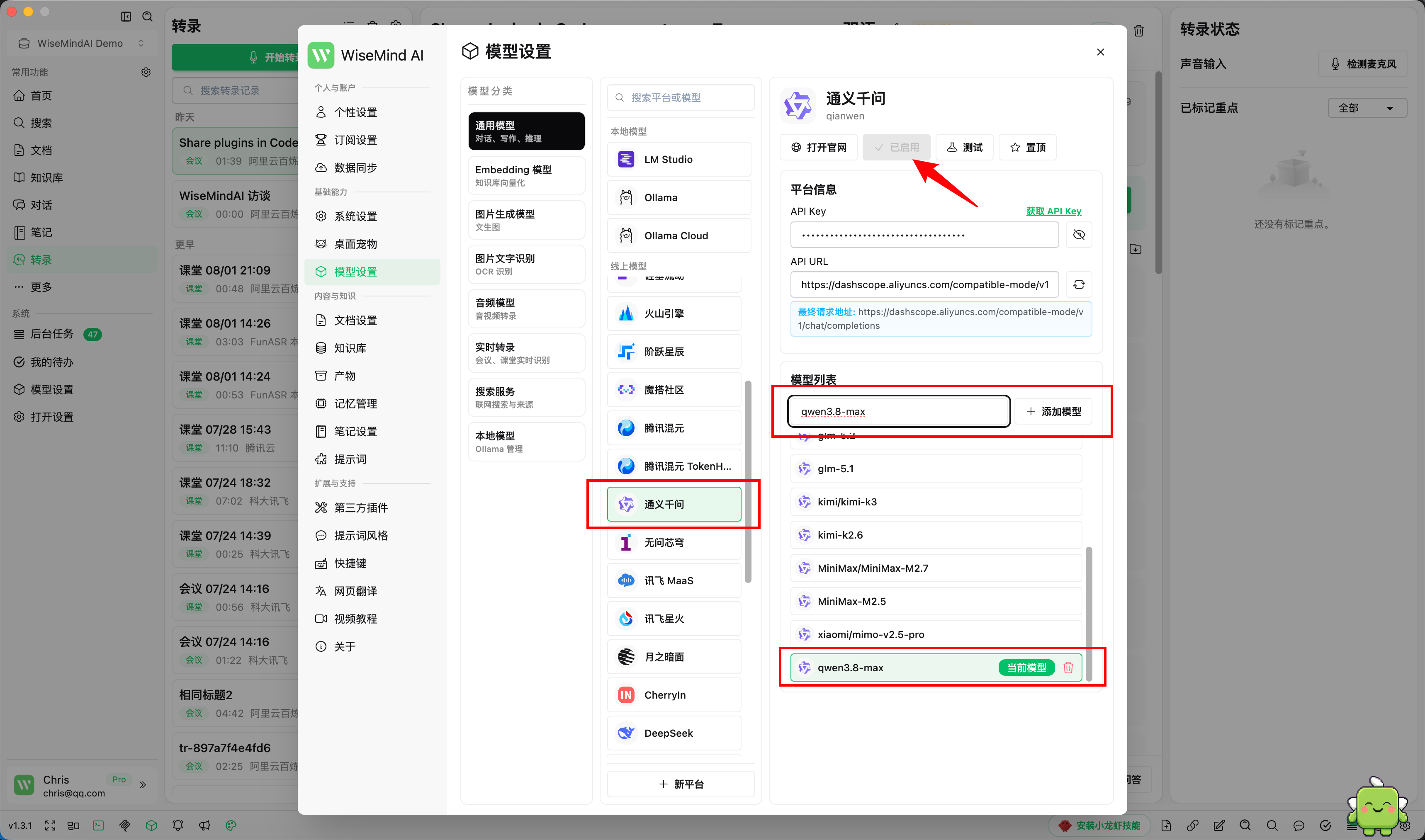Viewport: 1425px width, 840px height.
Task: Pin the platform with the 置顶 button
Action: (1028, 147)
